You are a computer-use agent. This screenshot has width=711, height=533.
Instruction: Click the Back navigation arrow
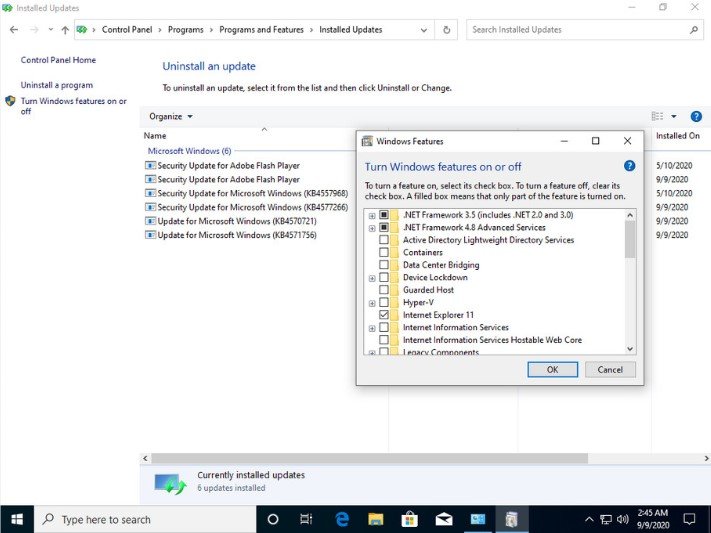(14, 30)
